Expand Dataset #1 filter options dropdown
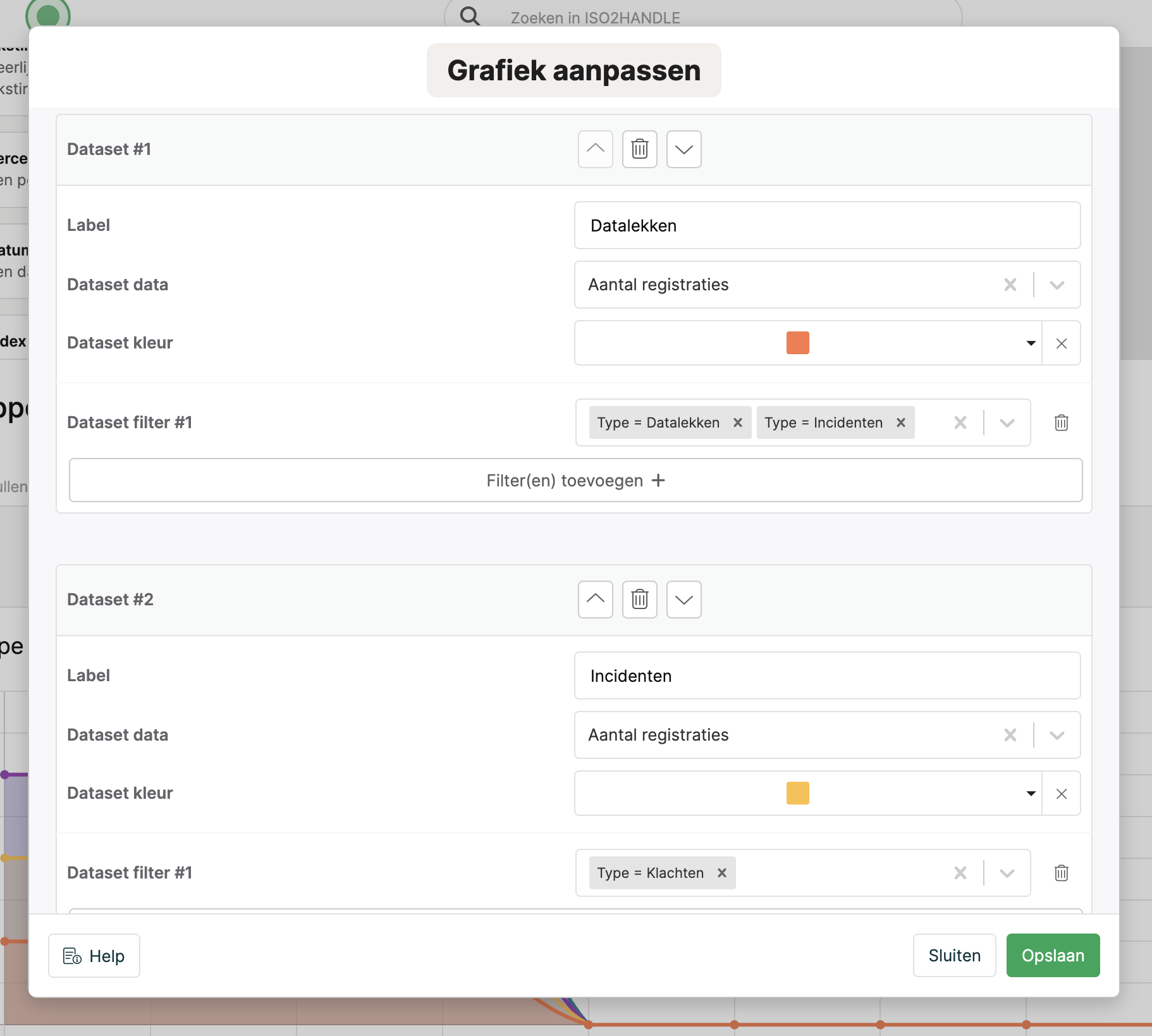The height and width of the screenshot is (1036, 1152). coord(1007,422)
